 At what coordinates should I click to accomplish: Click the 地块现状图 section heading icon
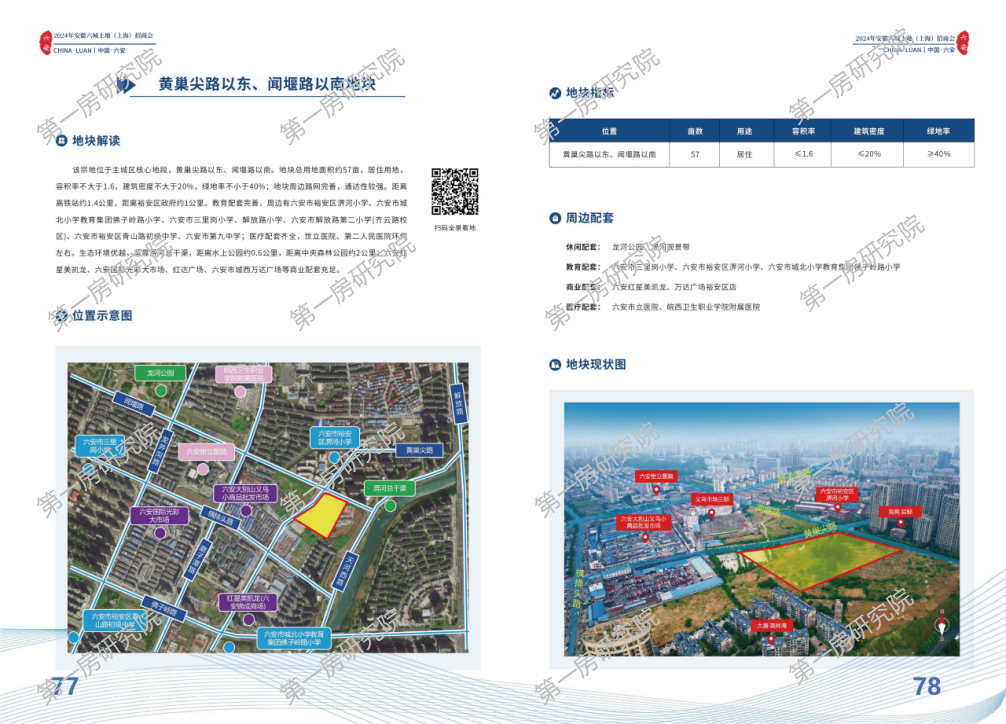pyautogui.click(x=555, y=364)
